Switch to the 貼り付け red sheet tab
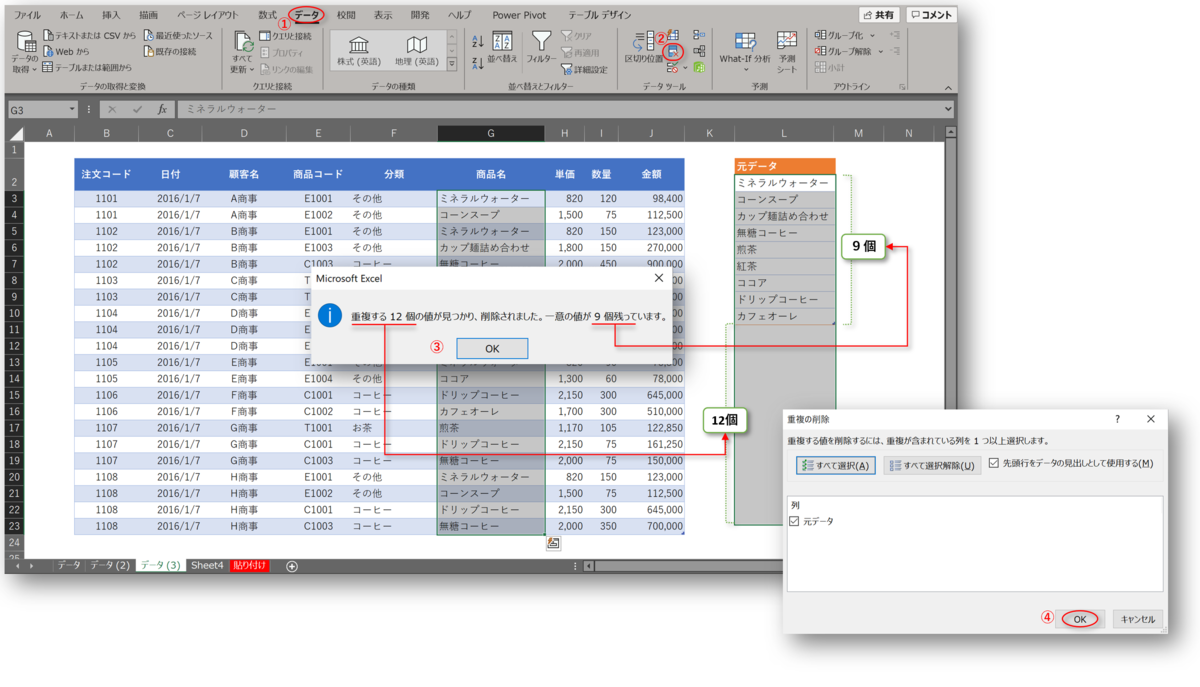The width and height of the screenshot is (1200, 687). [x=249, y=566]
